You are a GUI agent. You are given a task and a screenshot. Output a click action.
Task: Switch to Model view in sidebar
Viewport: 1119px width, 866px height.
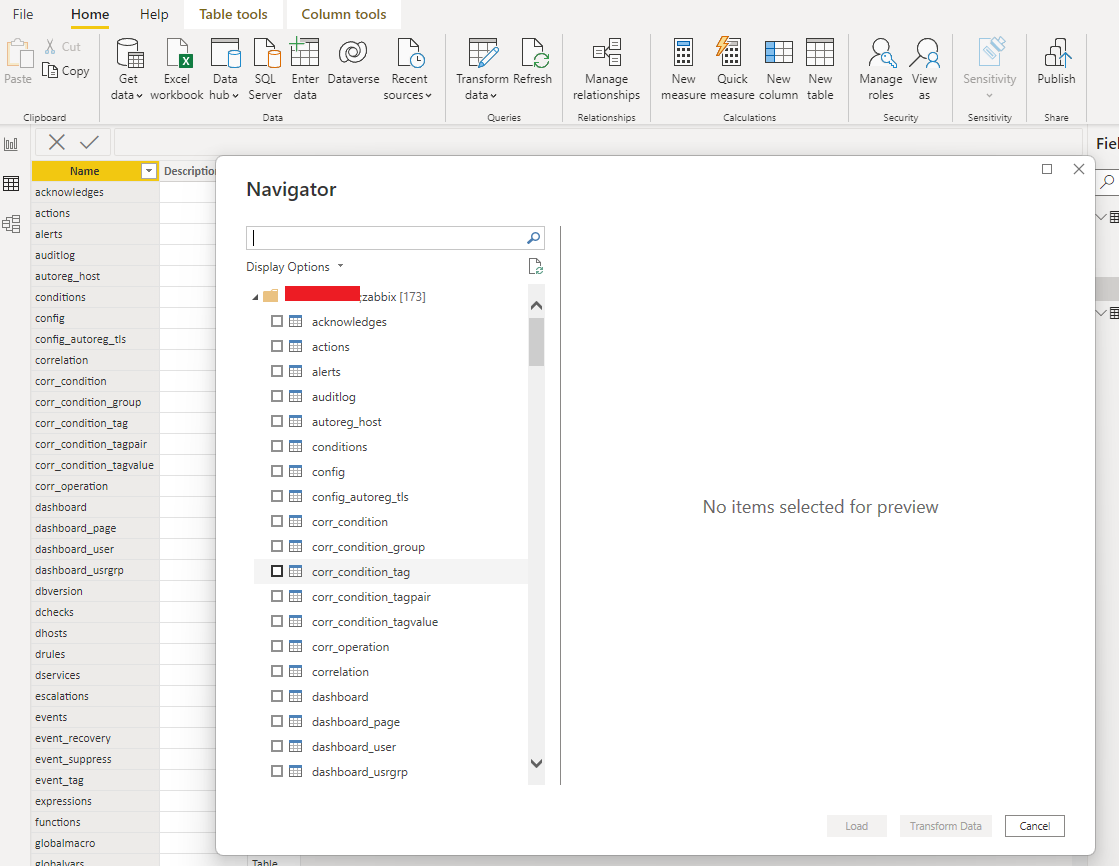point(12,224)
